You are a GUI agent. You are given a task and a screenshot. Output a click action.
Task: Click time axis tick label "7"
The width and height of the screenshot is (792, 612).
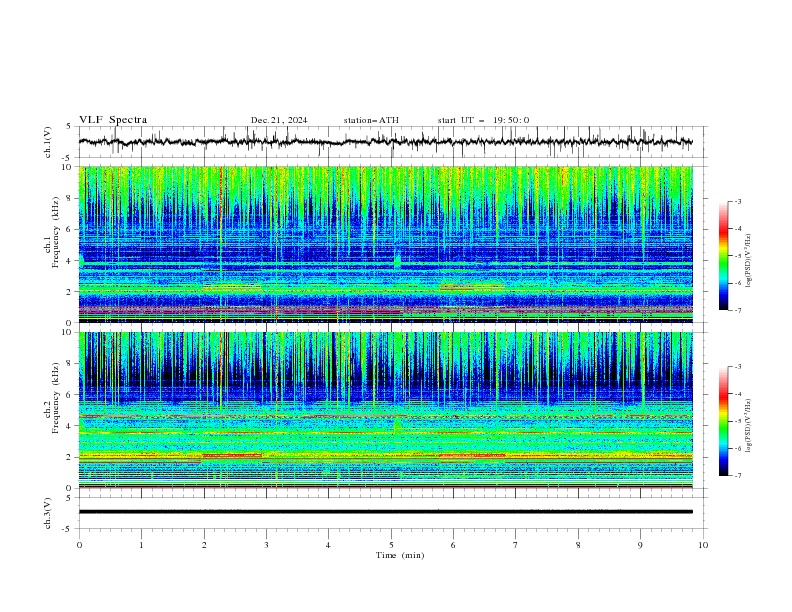(x=516, y=545)
